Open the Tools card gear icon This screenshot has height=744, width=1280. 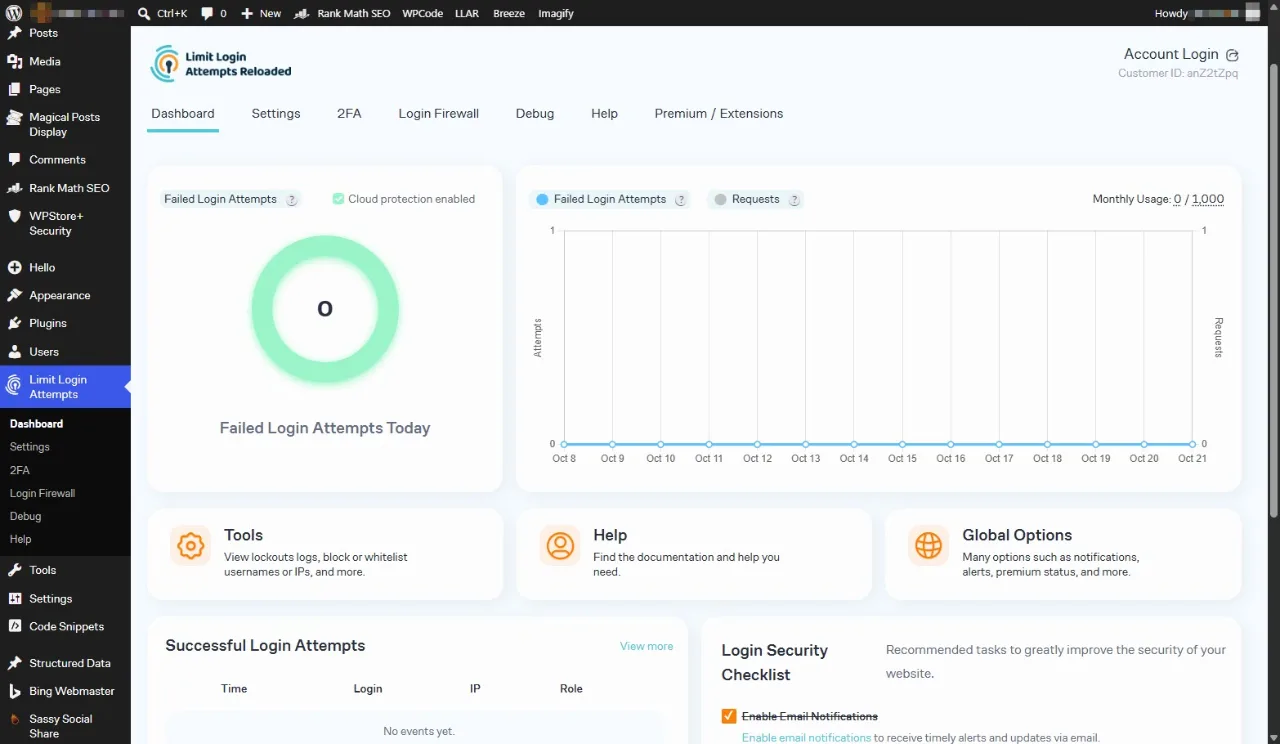pos(190,546)
